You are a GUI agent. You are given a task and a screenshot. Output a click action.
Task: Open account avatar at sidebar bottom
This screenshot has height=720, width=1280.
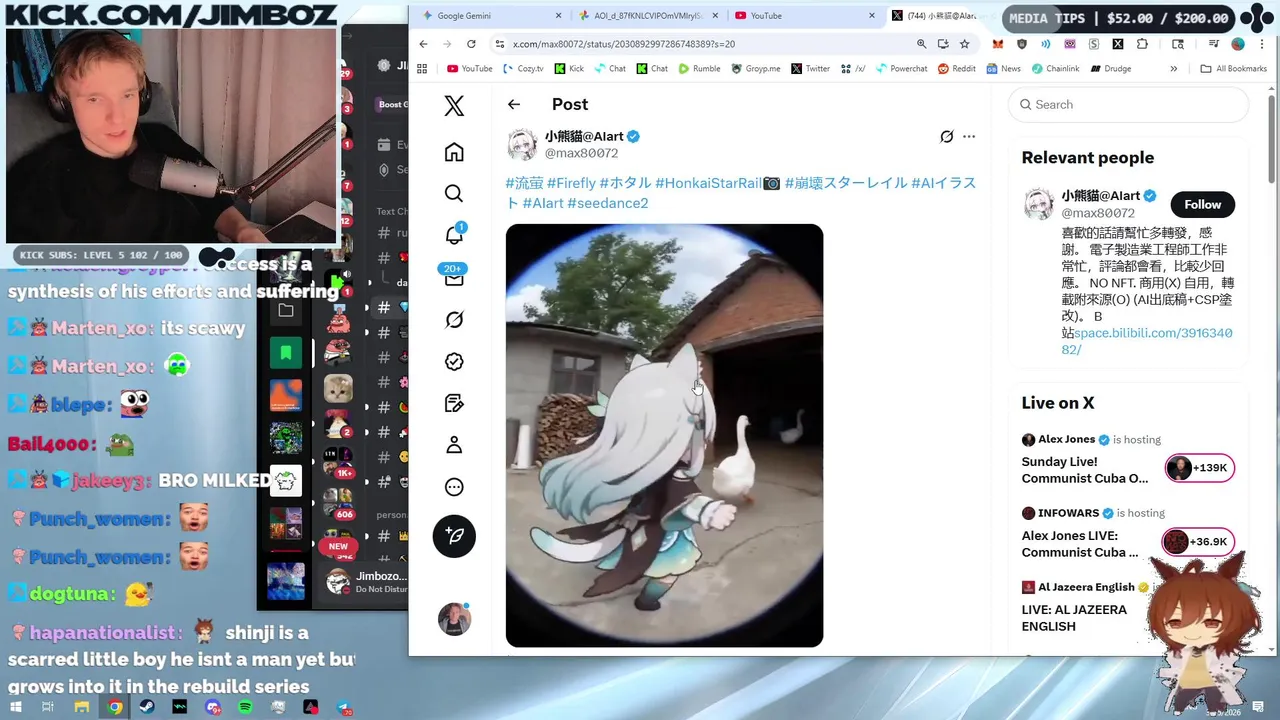(x=454, y=619)
